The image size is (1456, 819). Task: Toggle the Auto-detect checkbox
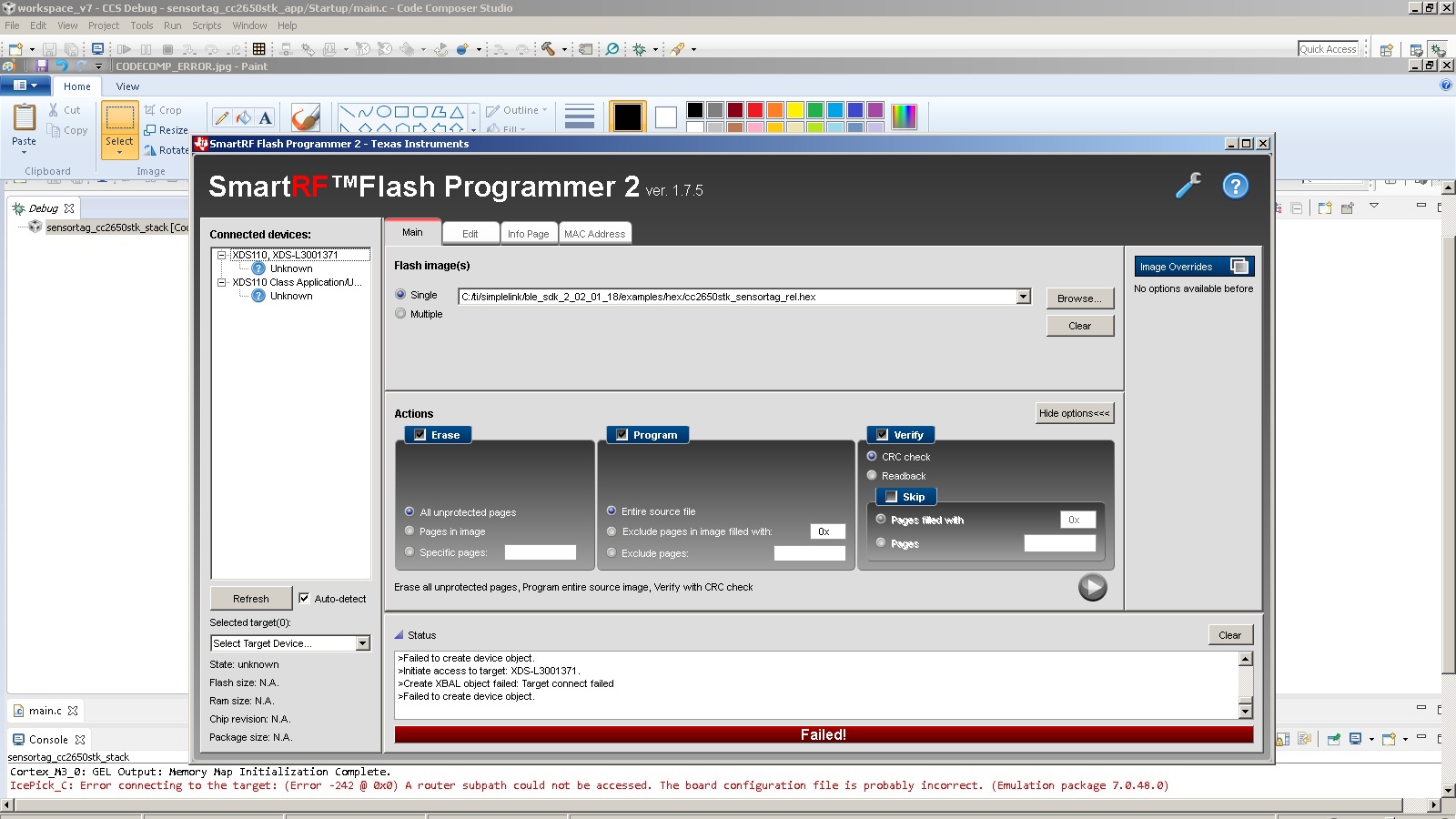point(304,598)
